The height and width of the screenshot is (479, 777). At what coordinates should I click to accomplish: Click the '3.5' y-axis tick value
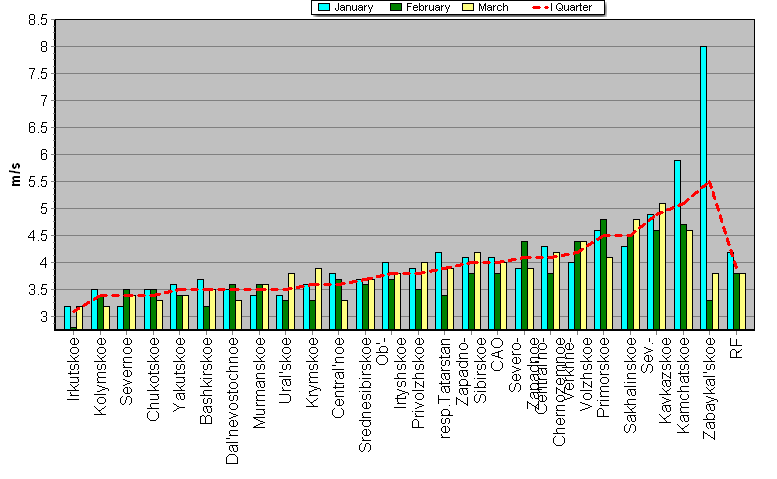[x=38, y=290]
